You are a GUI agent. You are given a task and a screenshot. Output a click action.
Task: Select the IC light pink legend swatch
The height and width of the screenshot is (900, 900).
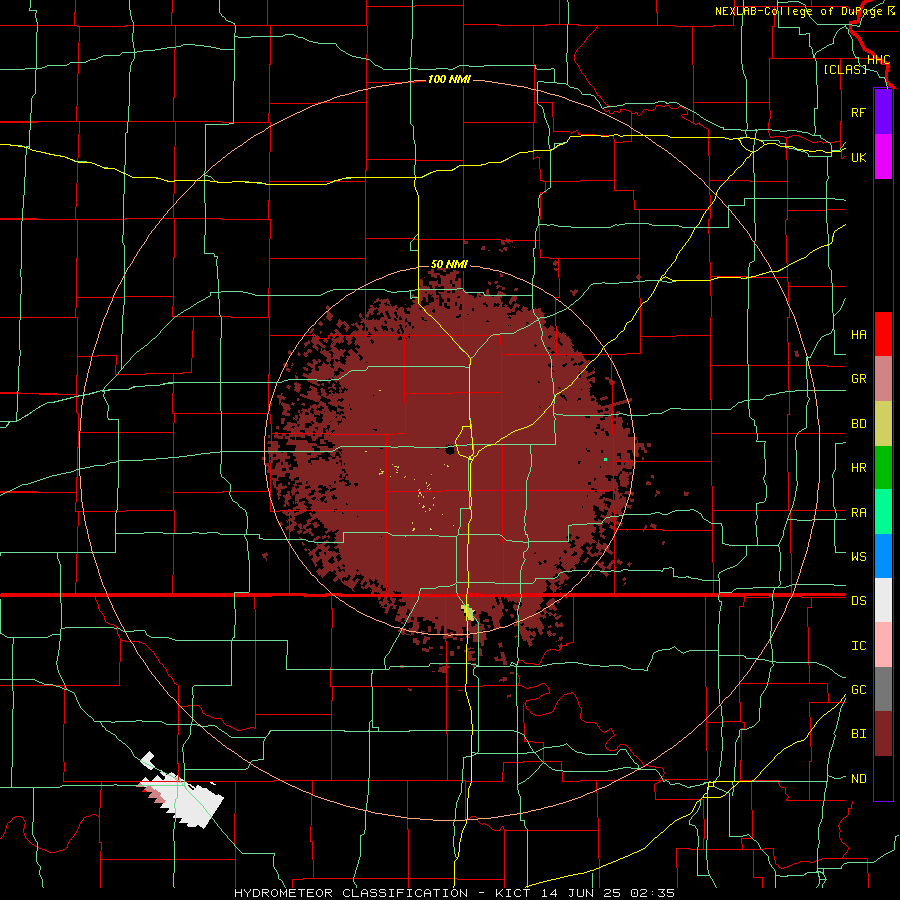[x=883, y=645]
